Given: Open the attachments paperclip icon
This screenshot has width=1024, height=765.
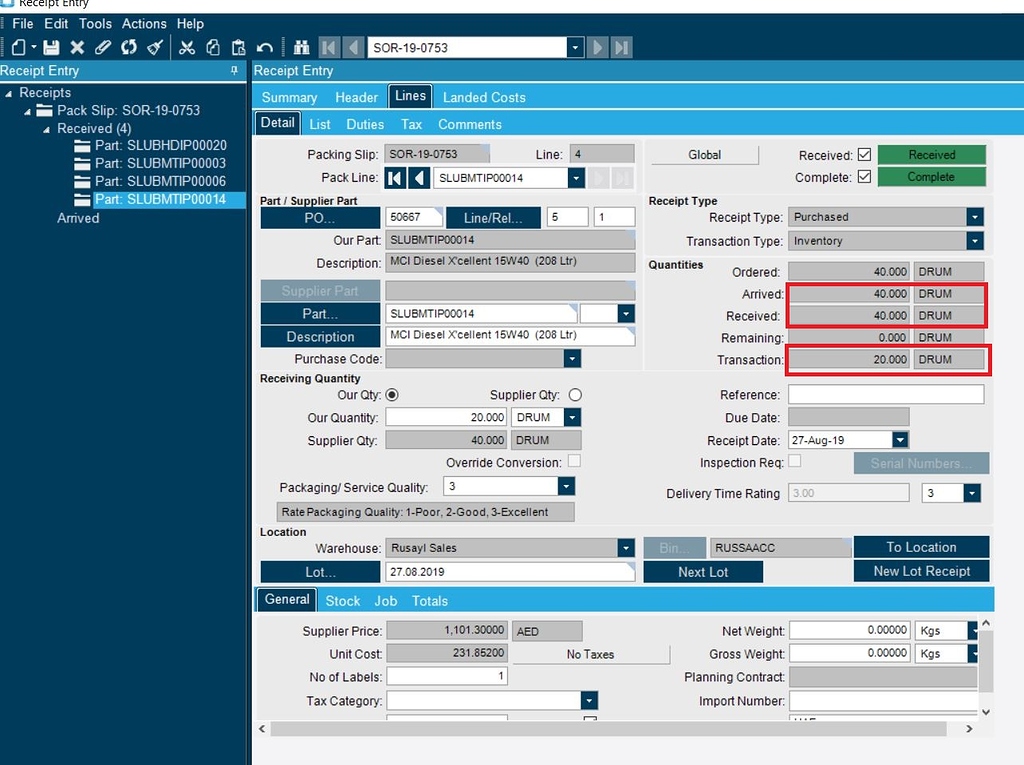Looking at the screenshot, I should point(101,47).
